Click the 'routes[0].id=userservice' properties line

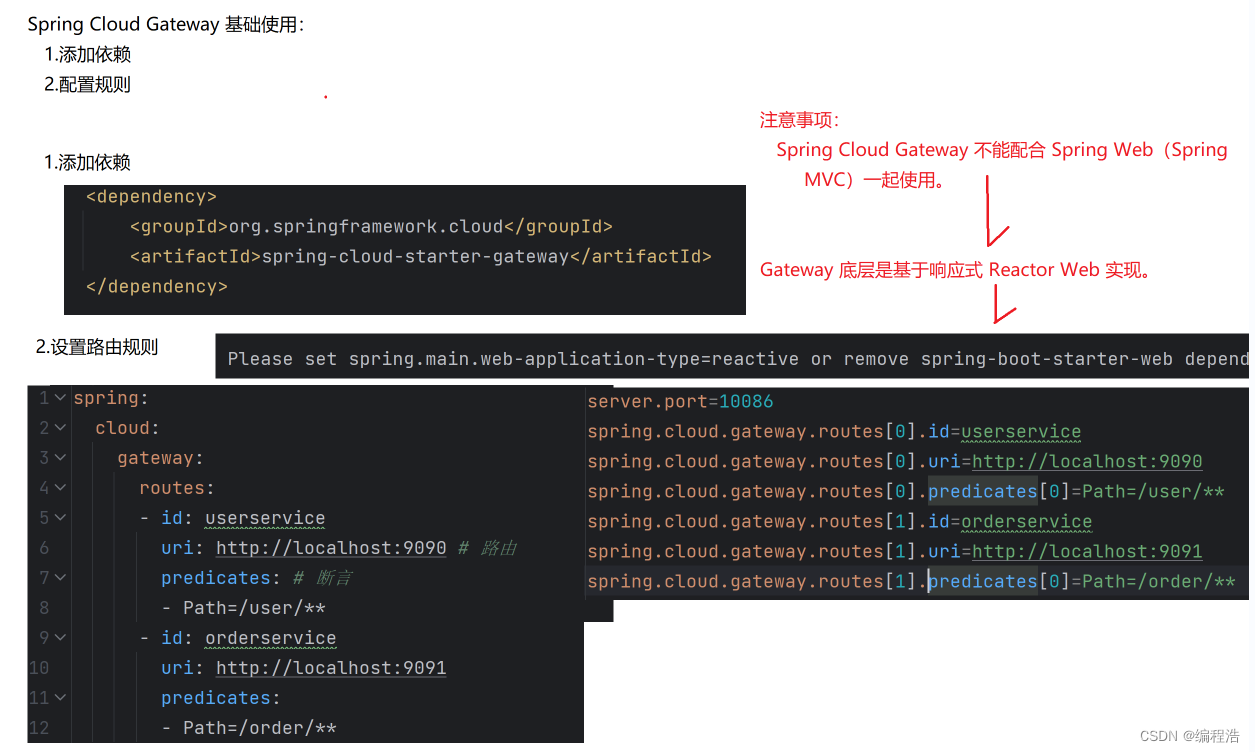(834, 431)
